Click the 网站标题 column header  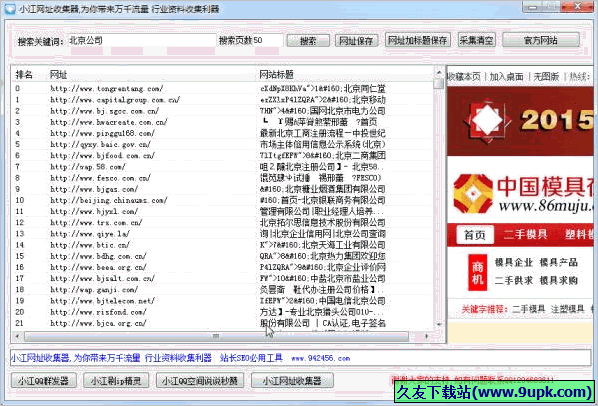[x=276, y=74]
